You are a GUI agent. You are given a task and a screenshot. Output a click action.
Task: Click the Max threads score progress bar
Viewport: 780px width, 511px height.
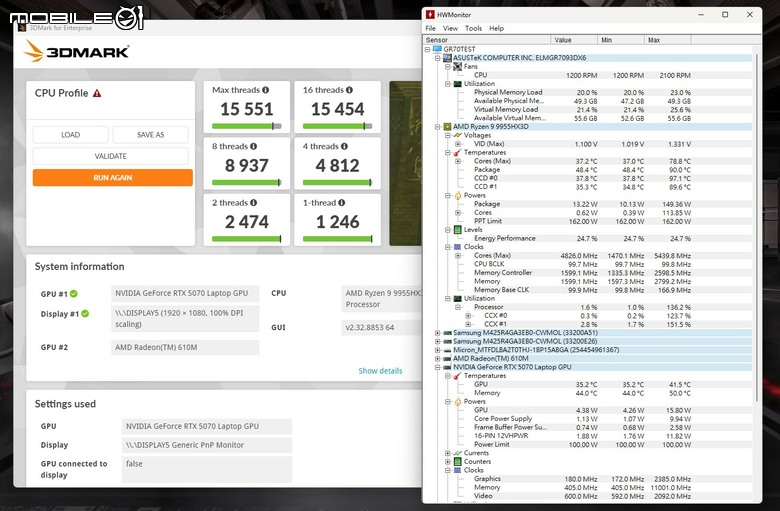247,126
